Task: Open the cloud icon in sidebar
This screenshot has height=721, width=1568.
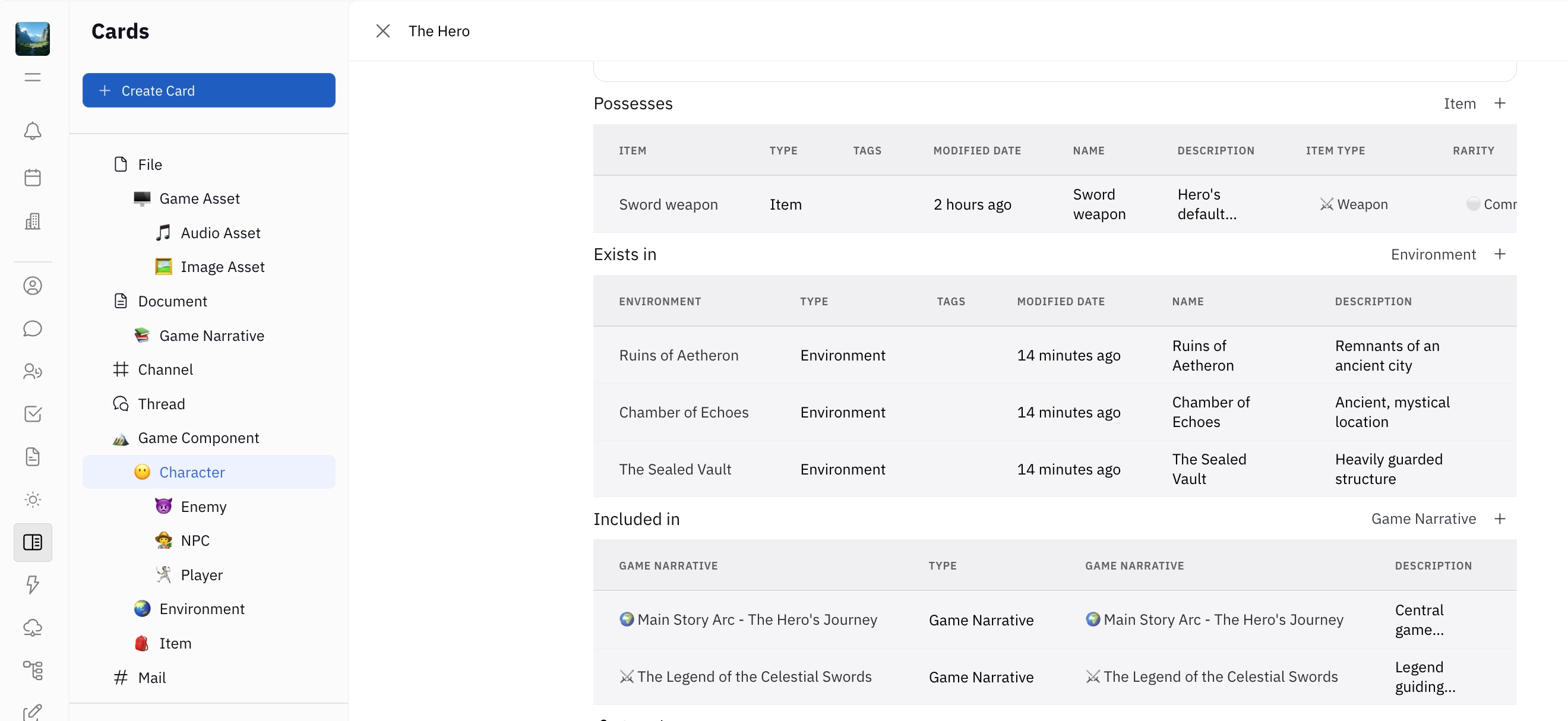Action: [x=33, y=627]
